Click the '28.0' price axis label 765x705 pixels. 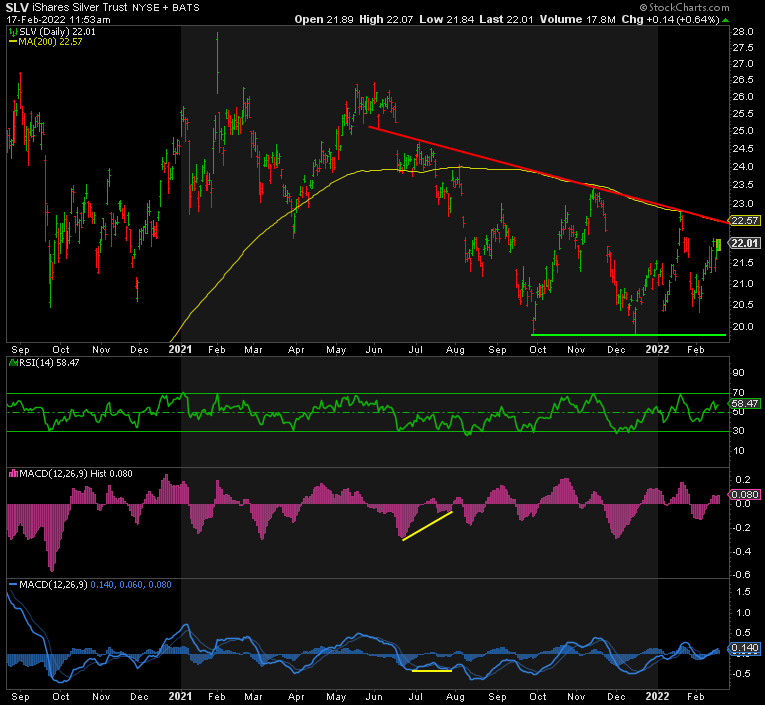click(x=743, y=32)
